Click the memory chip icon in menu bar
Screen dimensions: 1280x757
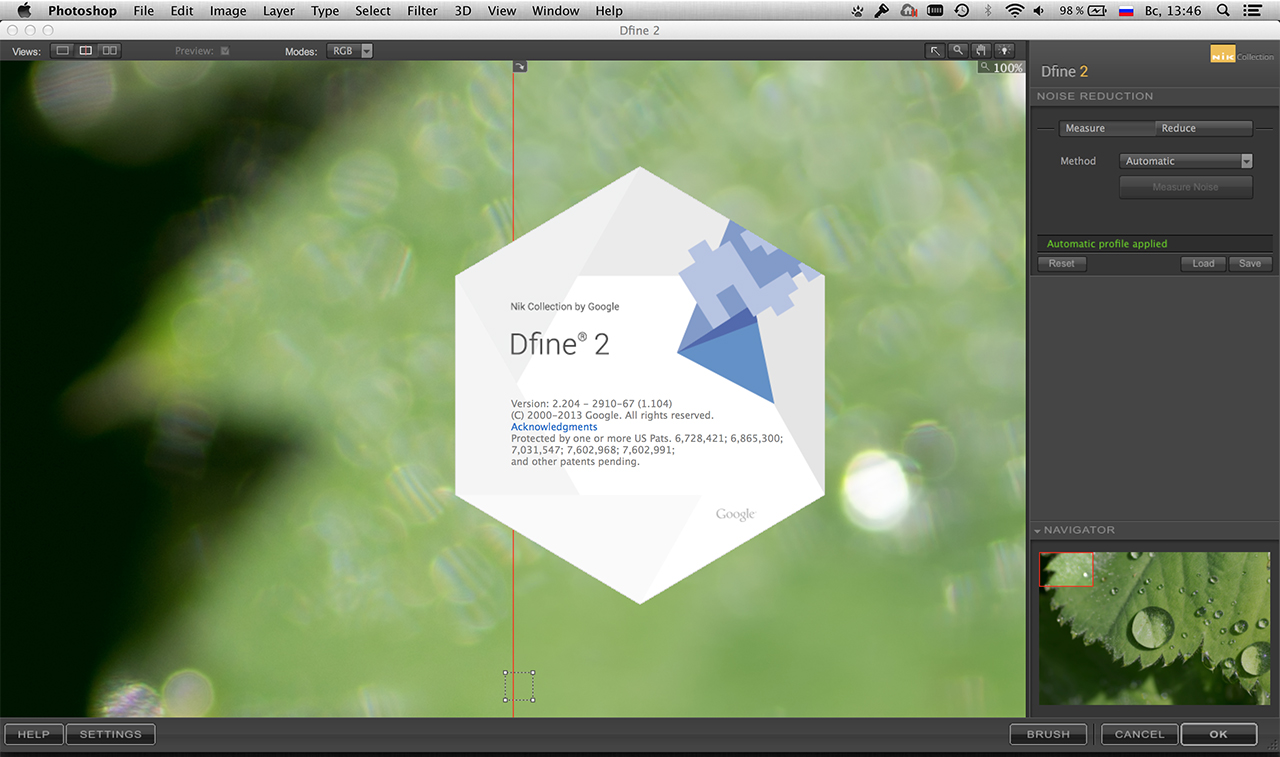pos(935,11)
